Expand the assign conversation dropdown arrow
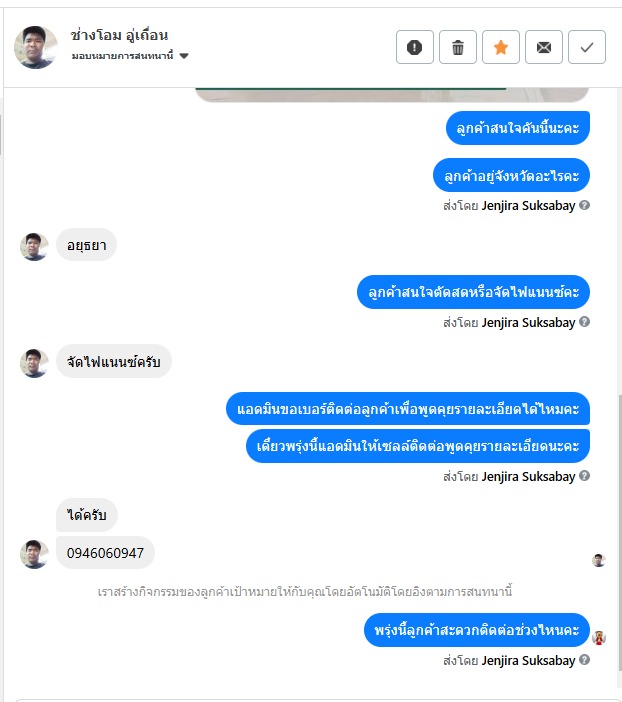Viewport: 622px width, 702px height. pyautogui.click(x=184, y=56)
